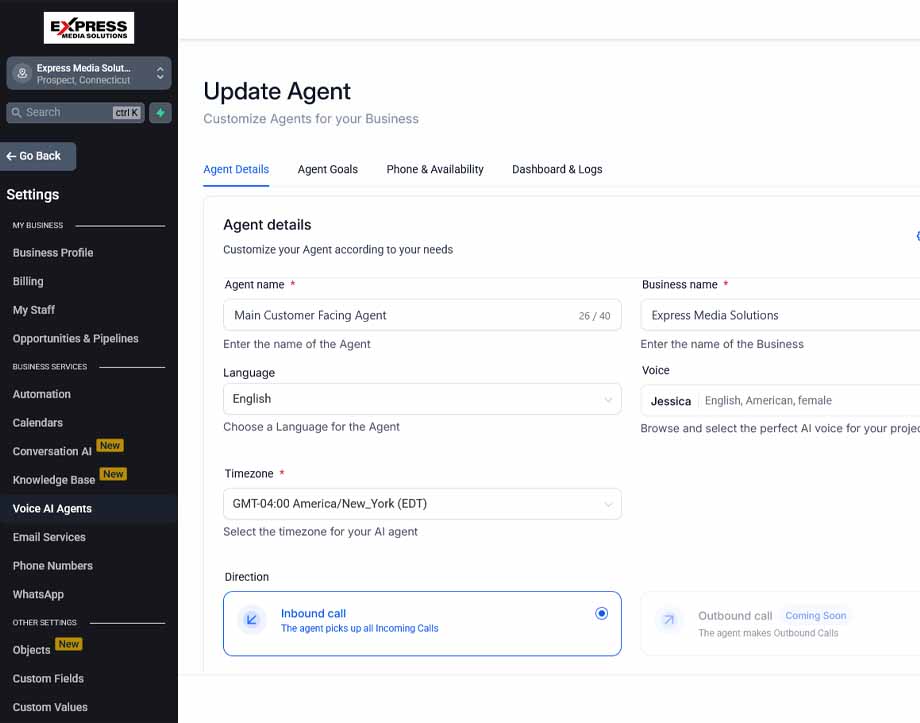The width and height of the screenshot is (920, 723).
Task: Open Custom Fields settings
Action: click(x=48, y=679)
